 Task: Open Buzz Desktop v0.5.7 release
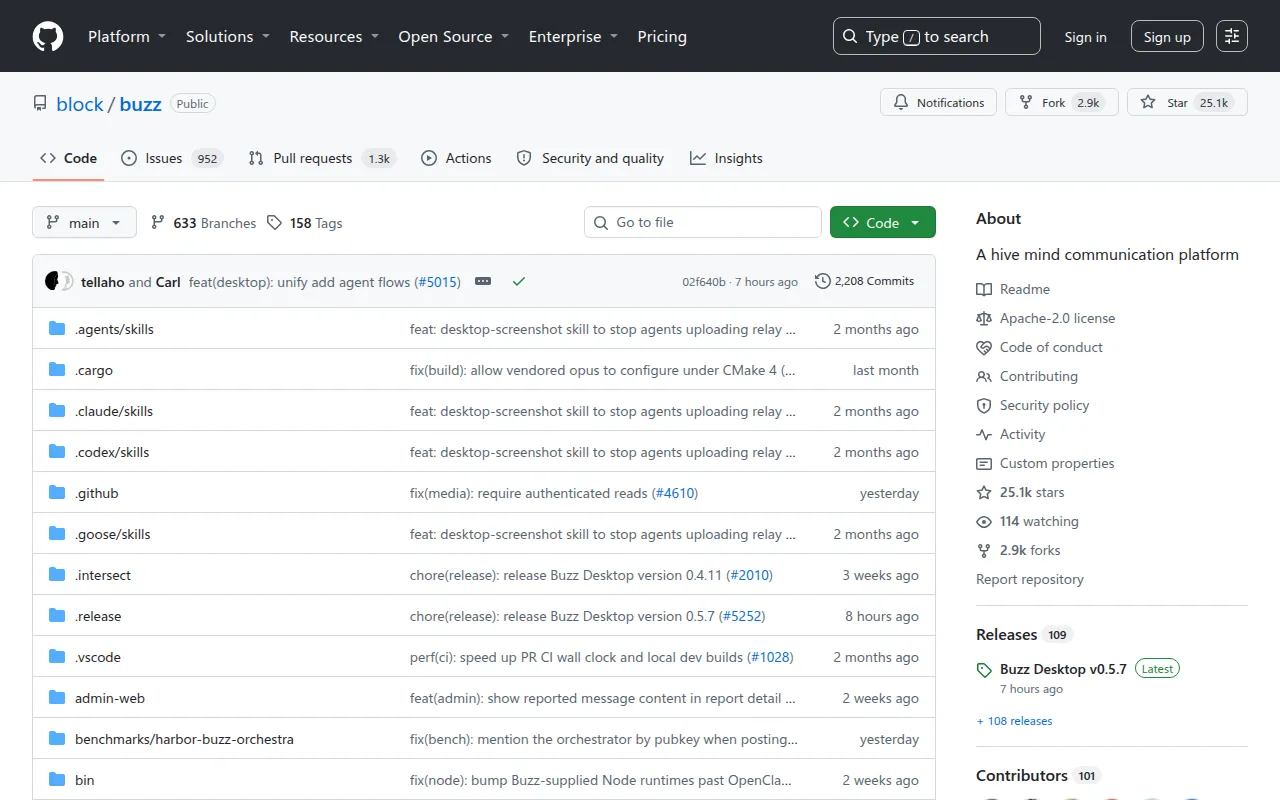click(1063, 669)
